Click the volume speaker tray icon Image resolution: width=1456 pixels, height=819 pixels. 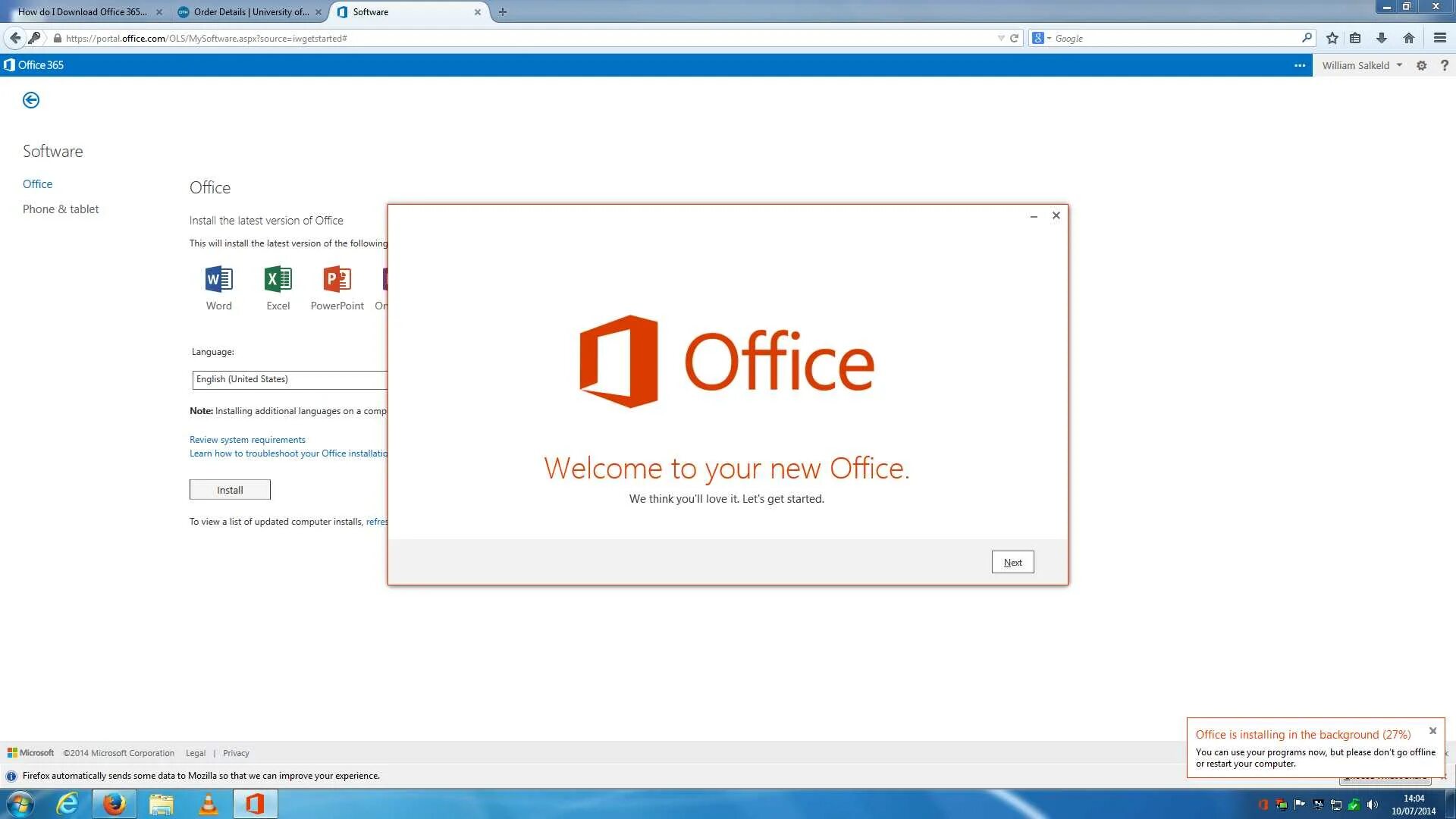click(1373, 805)
